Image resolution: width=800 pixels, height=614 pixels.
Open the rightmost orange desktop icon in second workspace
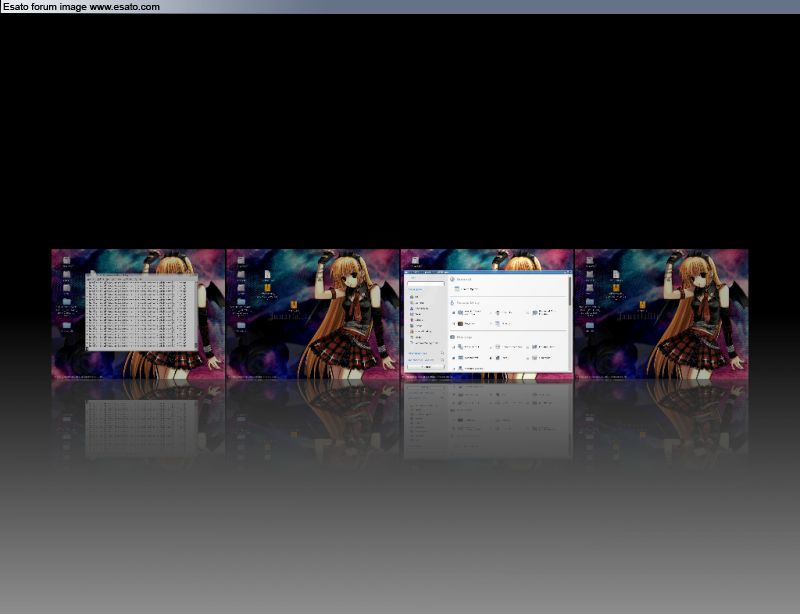(x=293, y=305)
